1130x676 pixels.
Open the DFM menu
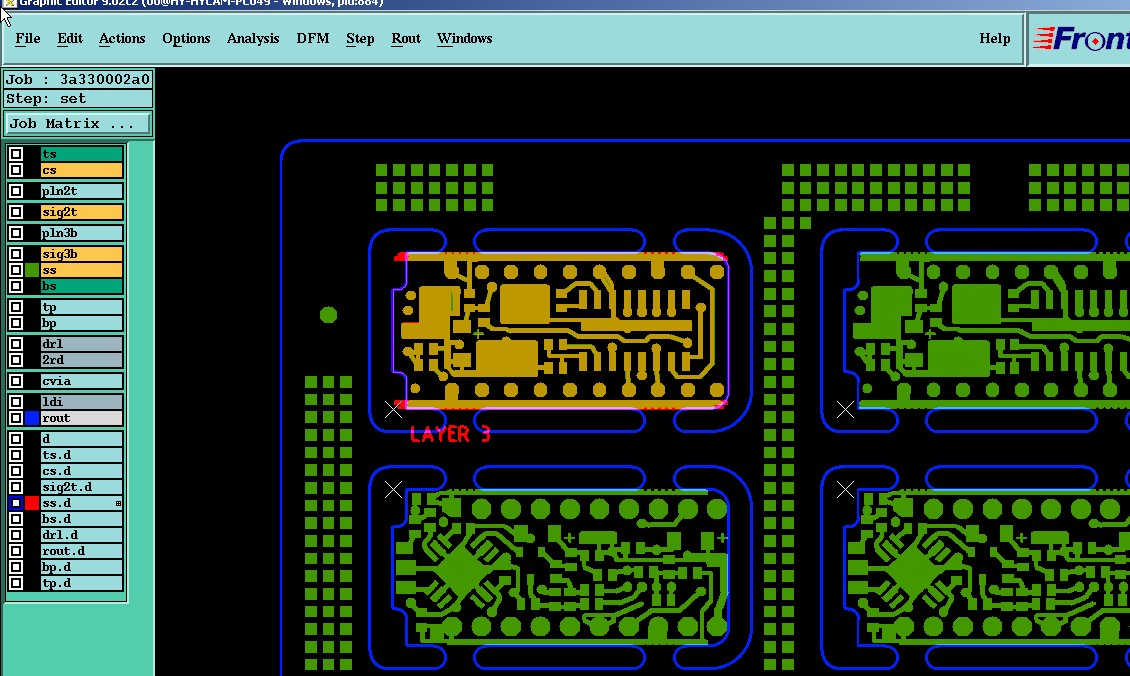[313, 39]
